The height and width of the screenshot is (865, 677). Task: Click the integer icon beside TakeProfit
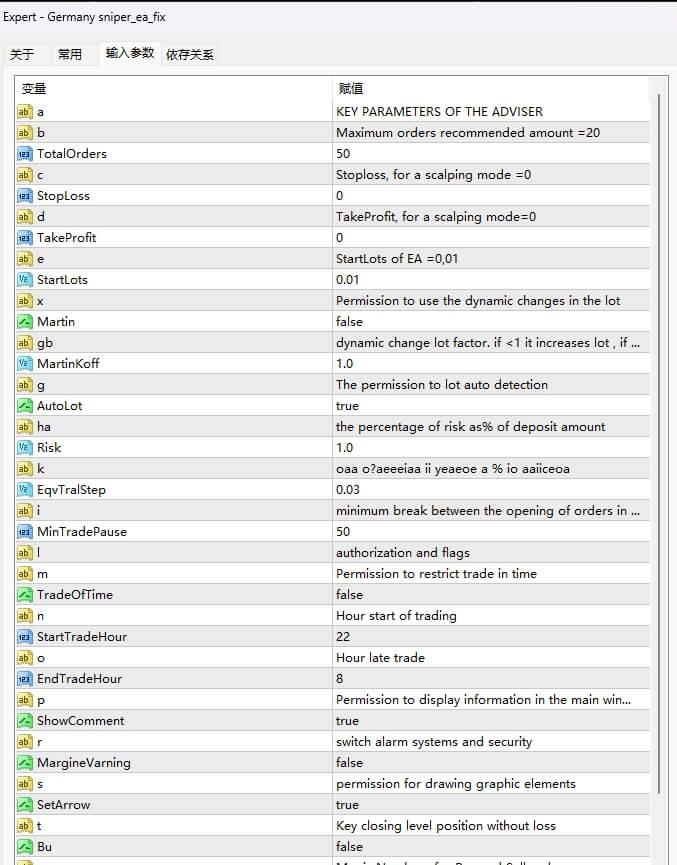25,238
